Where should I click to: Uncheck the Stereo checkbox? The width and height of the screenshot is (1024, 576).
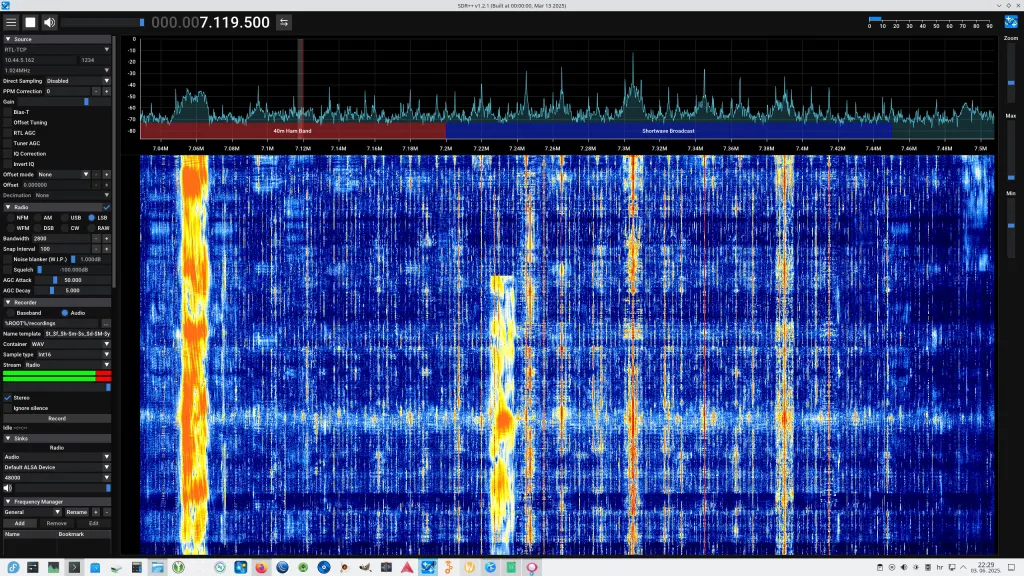click(x=8, y=398)
